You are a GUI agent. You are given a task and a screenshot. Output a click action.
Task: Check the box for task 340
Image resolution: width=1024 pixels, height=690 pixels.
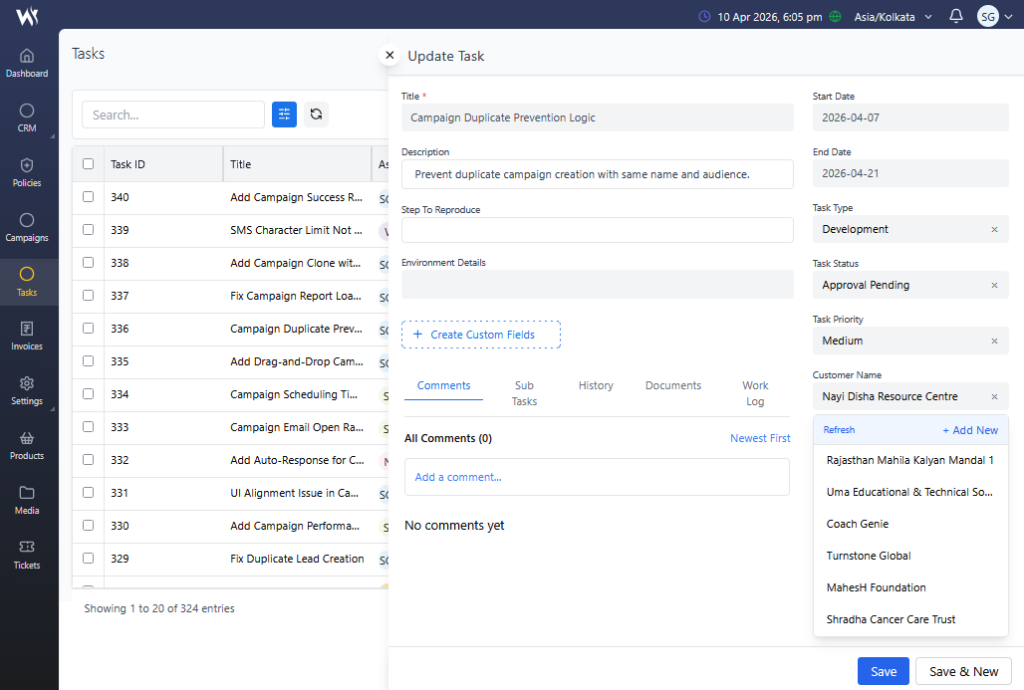tap(88, 197)
